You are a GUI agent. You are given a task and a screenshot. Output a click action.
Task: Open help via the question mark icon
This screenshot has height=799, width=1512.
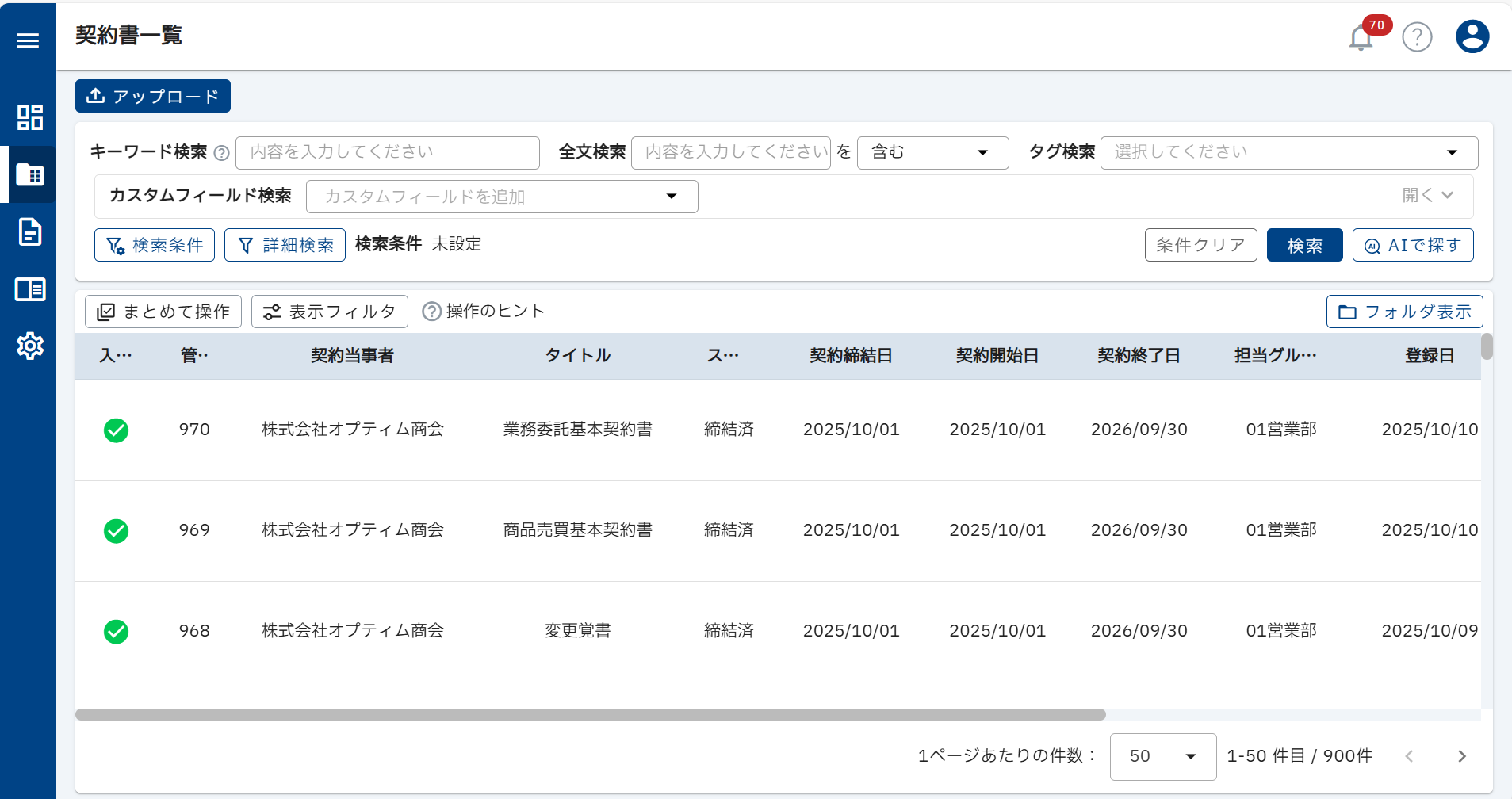pyautogui.click(x=1417, y=37)
